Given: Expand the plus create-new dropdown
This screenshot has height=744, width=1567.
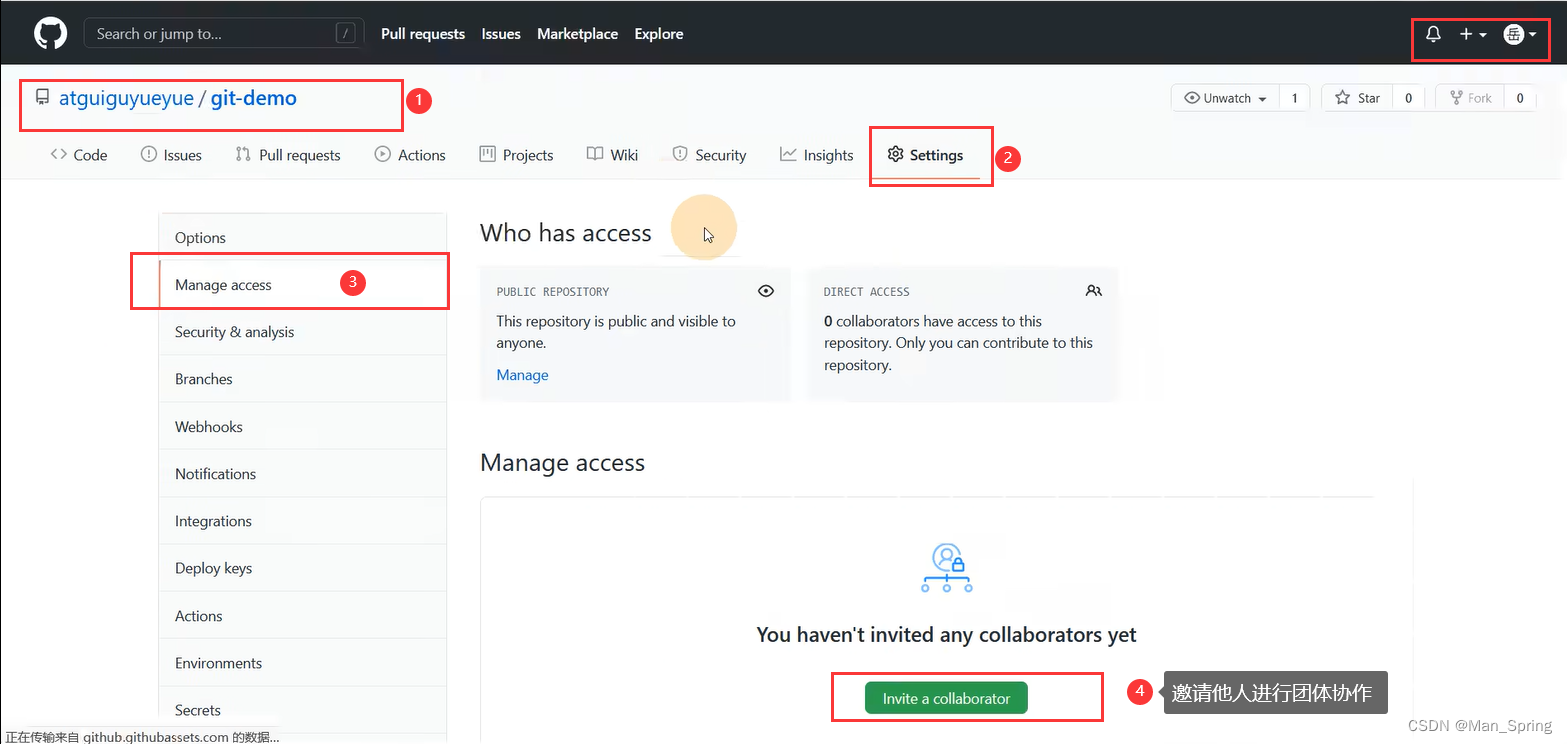Looking at the screenshot, I should click(x=1473, y=34).
